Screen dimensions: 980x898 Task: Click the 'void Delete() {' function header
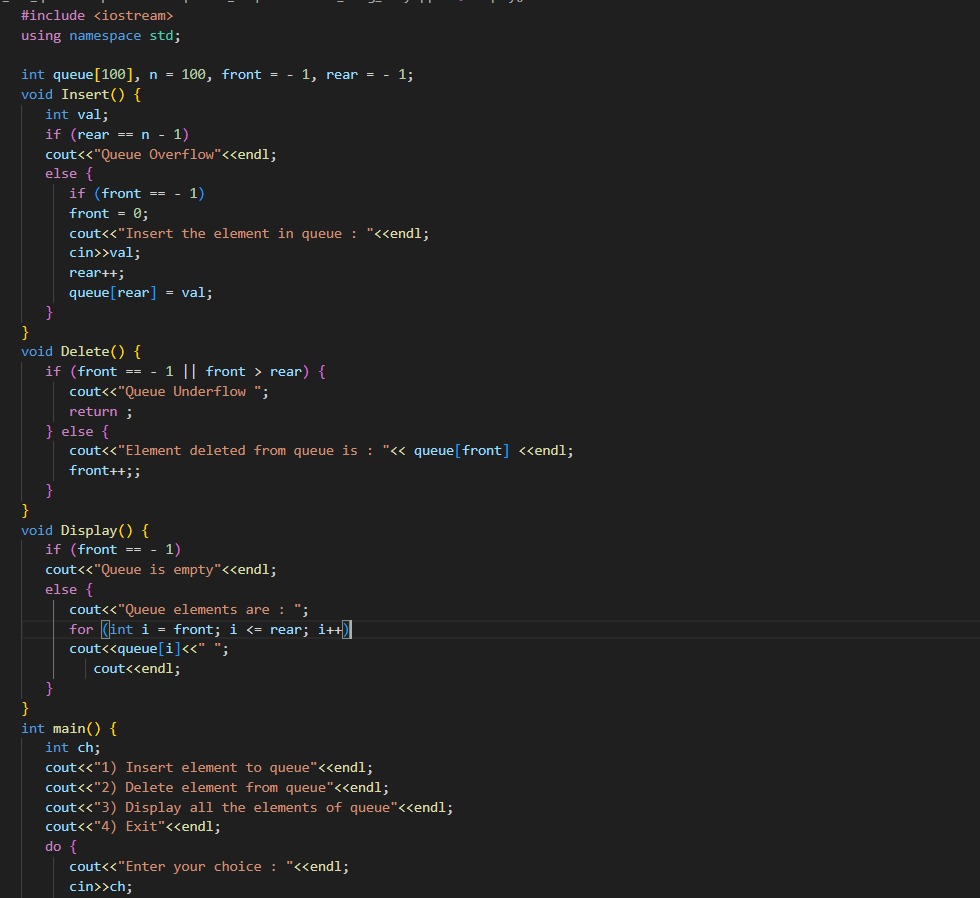[81, 351]
